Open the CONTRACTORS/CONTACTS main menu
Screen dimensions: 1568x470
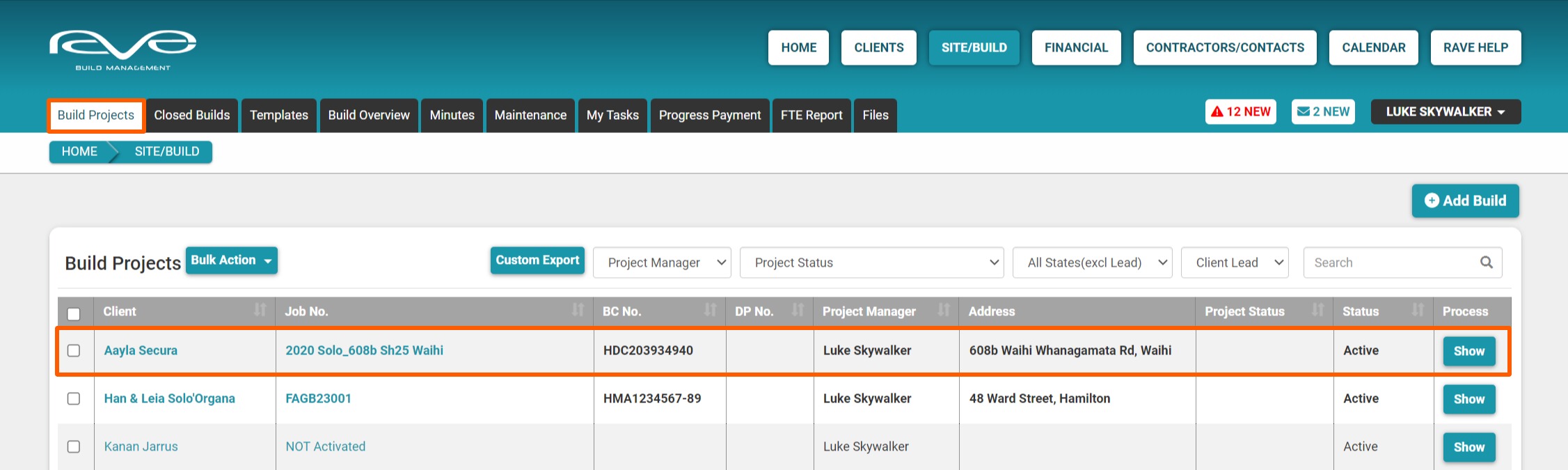[x=1225, y=47]
